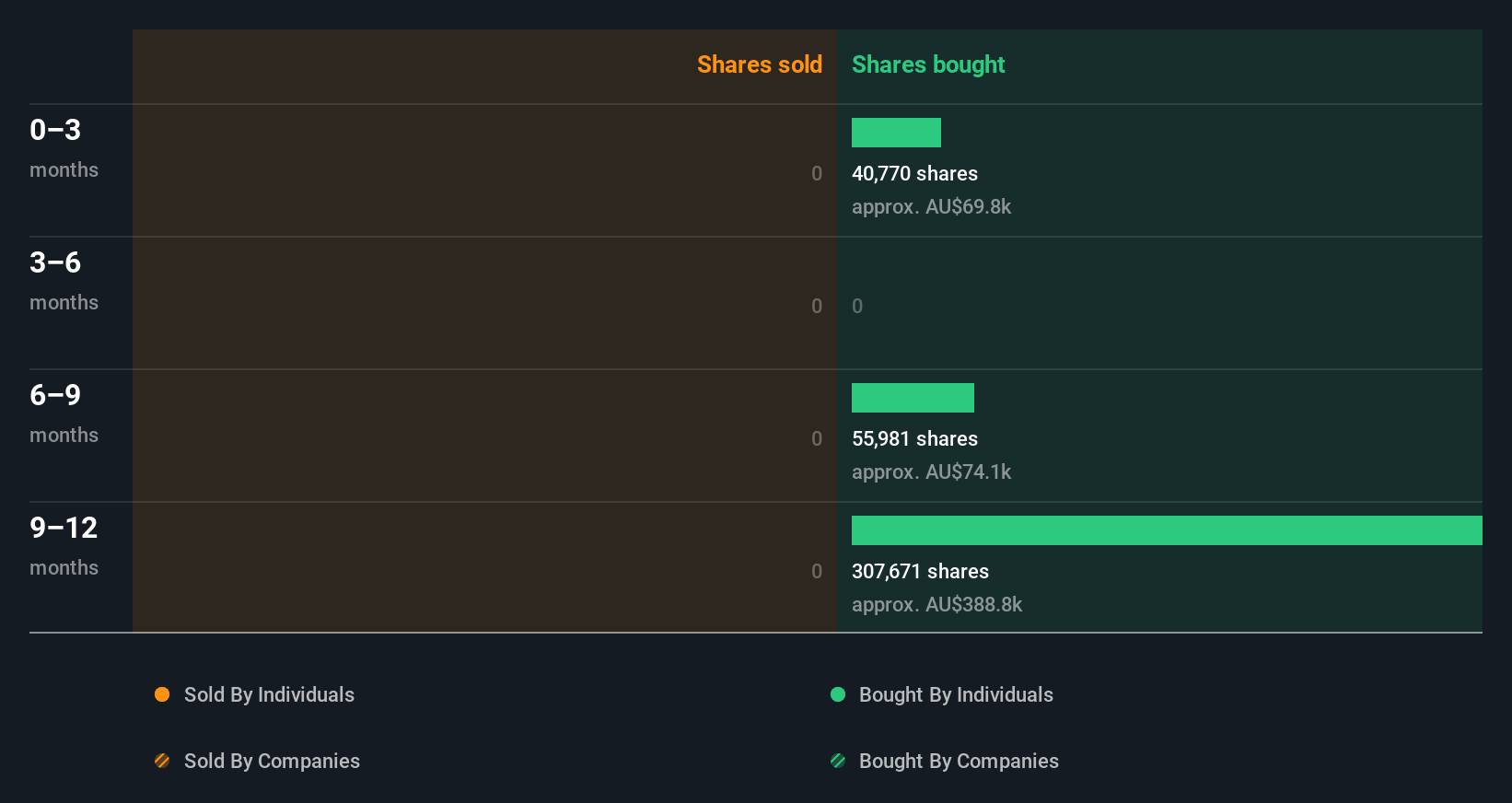The width and height of the screenshot is (1512, 803).
Task: Toggle the Sold By Companies legend label
Action: [272, 761]
